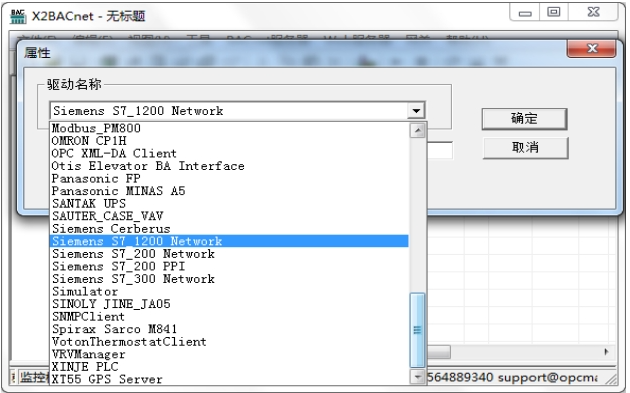Screen dimensions: 630x393
Task: Select VRVManager in the list
Action: (x=229, y=354)
